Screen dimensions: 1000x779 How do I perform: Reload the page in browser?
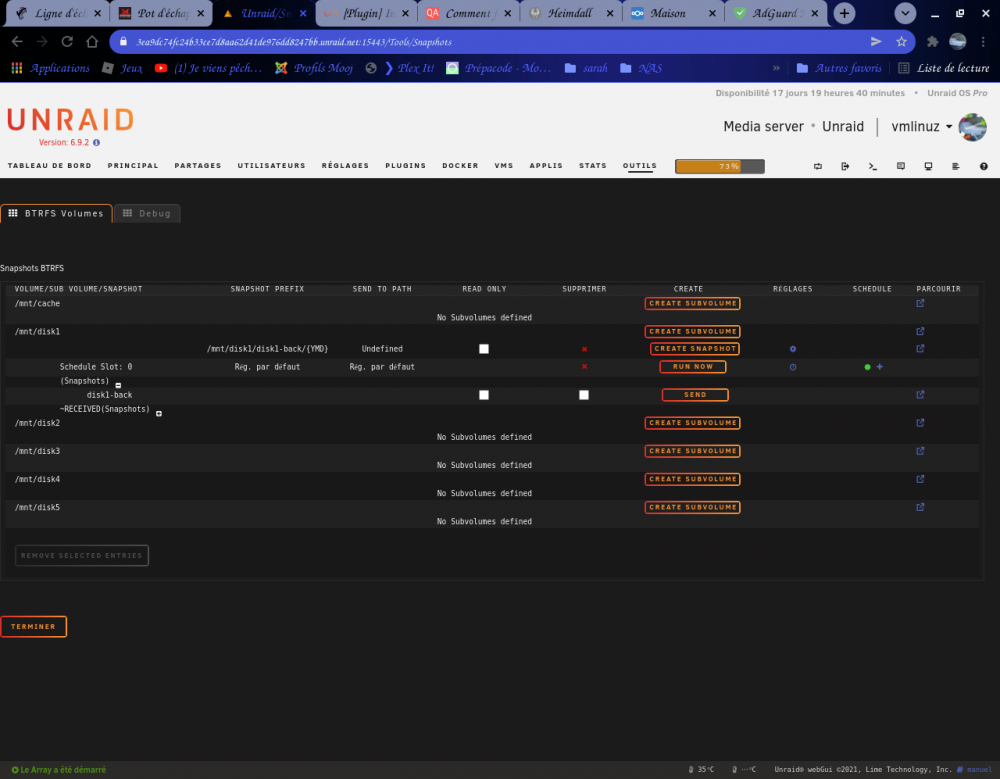[67, 41]
